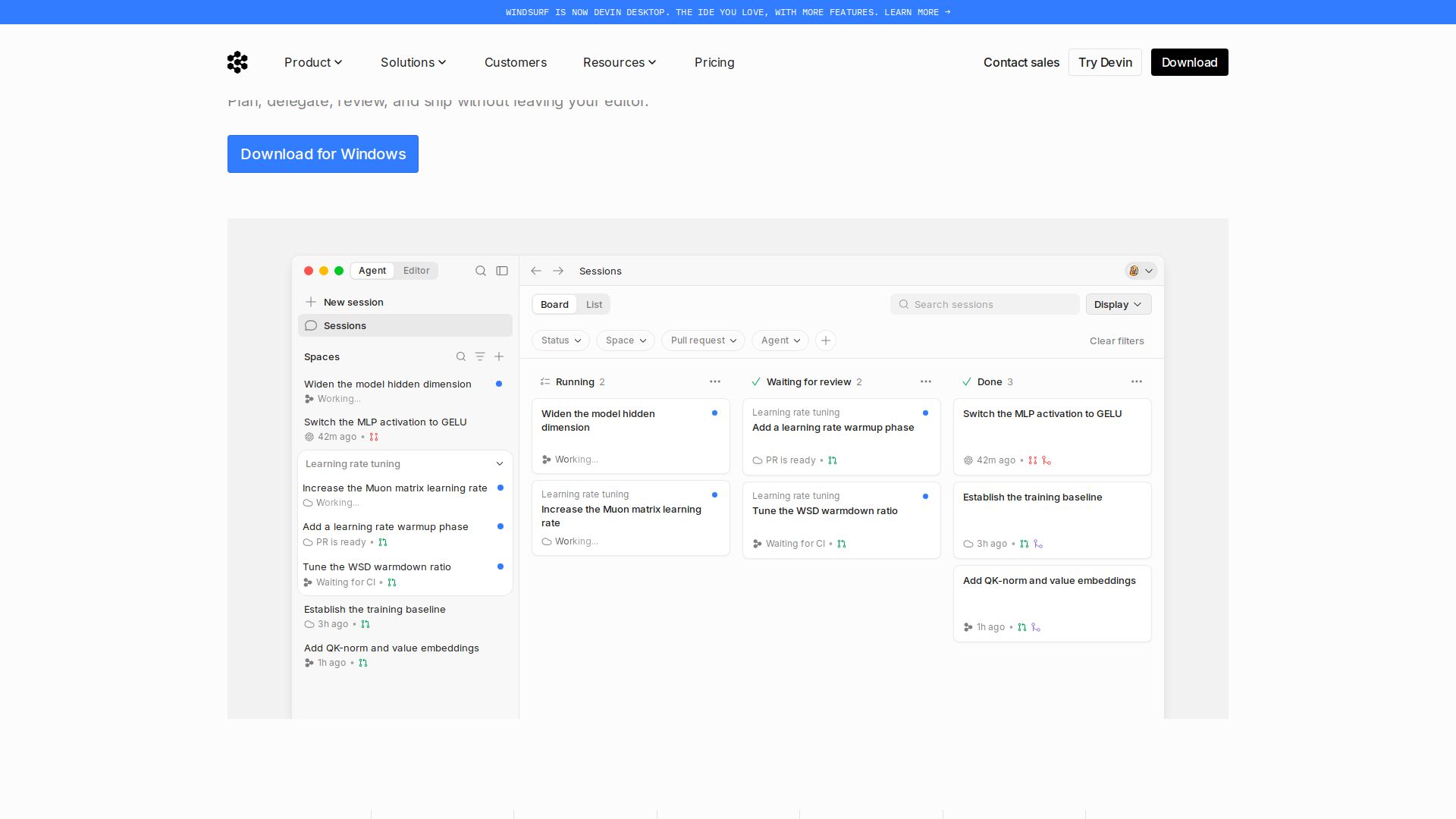This screenshot has height=819, width=1456.
Task: Open the Pricing page
Action: [714, 62]
